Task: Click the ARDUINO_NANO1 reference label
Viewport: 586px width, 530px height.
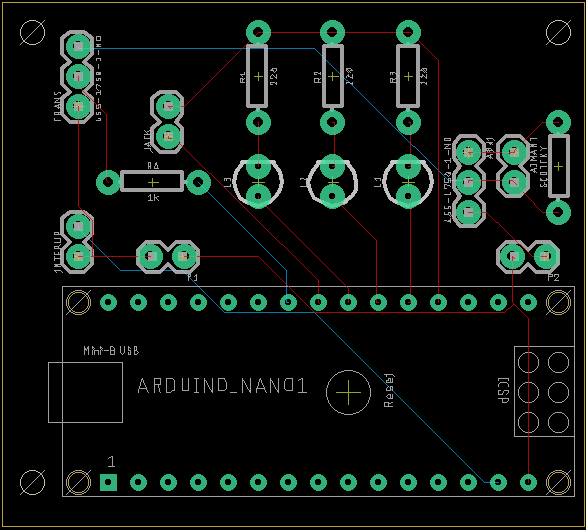Action: pos(223,386)
